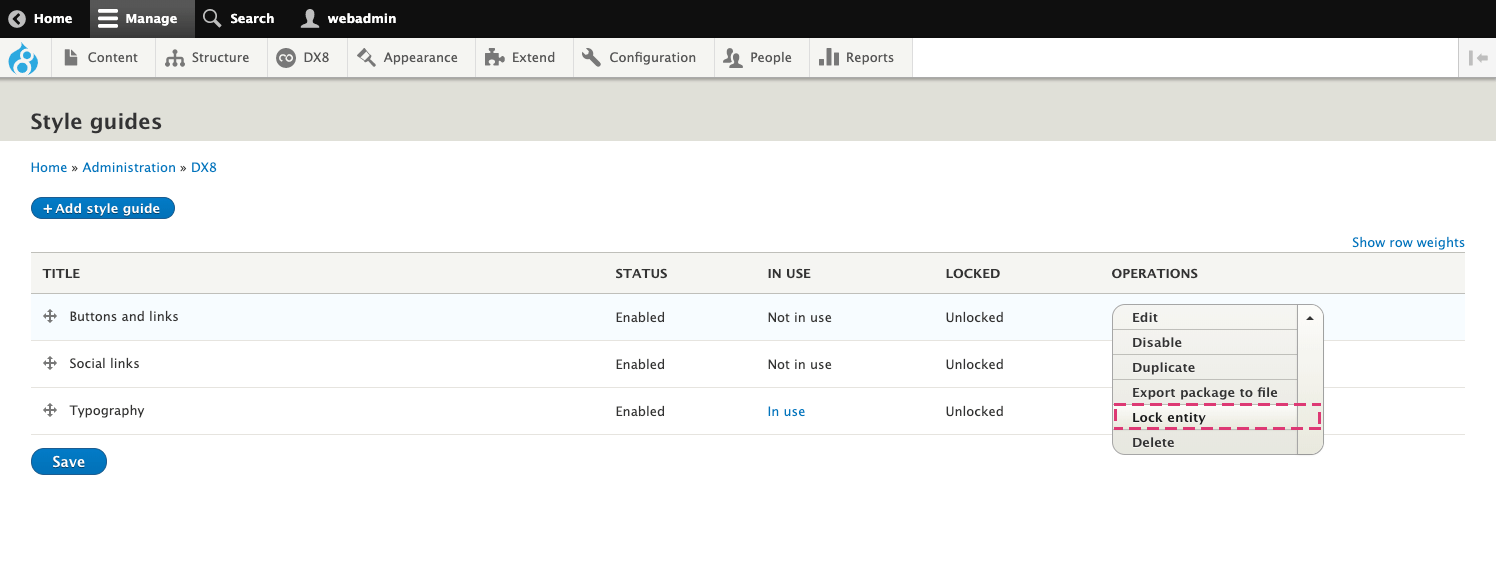The image size is (1496, 569).
Task: Open the Structure menu
Action: click(208, 58)
